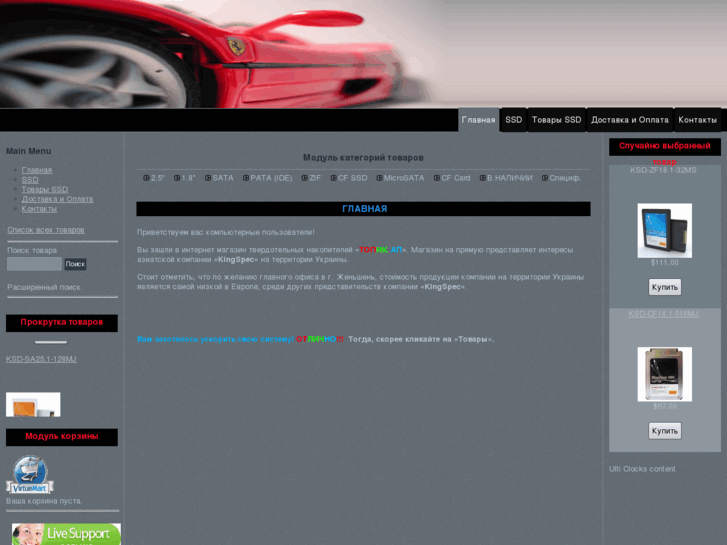Go to the CF SSD category
The height and width of the screenshot is (545, 727).
point(352,178)
